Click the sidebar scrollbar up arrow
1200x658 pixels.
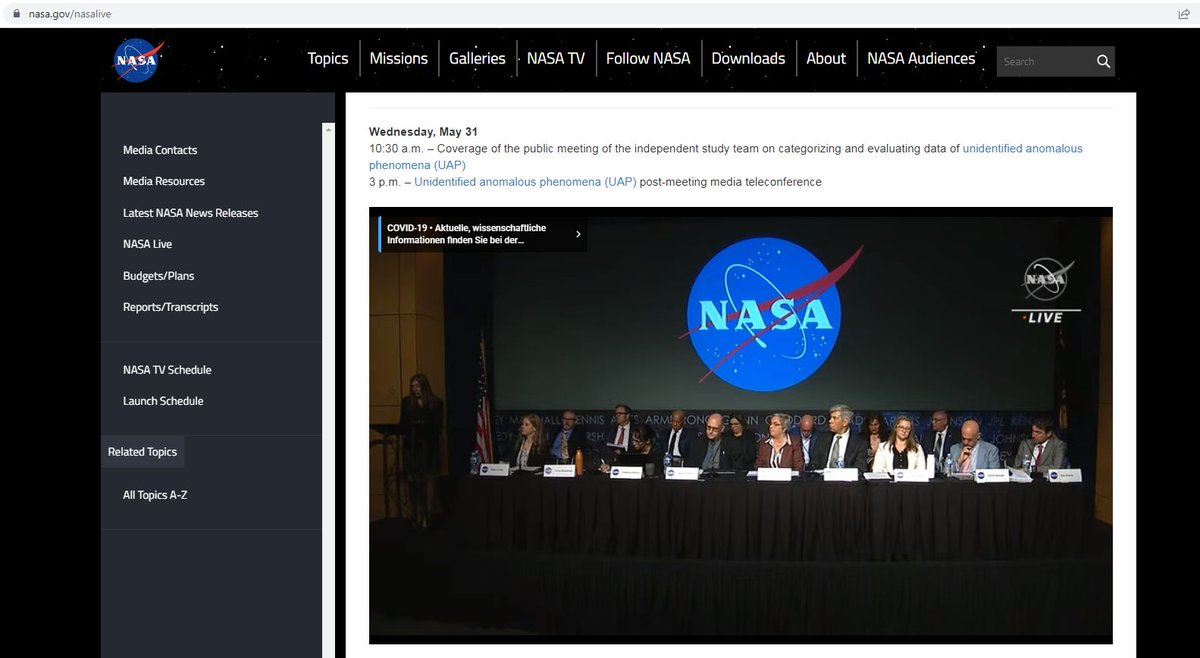click(x=327, y=129)
